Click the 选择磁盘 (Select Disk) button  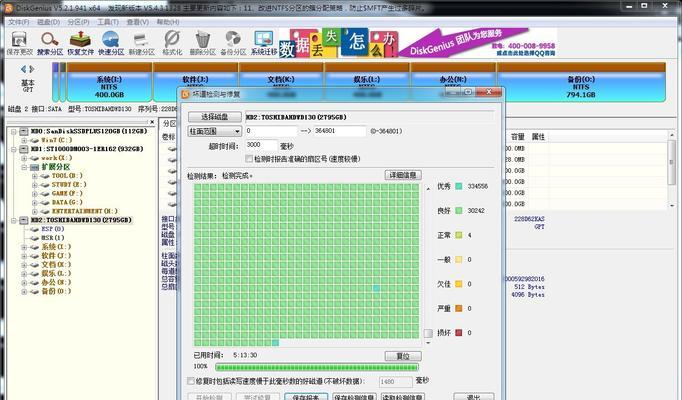click(x=215, y=117)
